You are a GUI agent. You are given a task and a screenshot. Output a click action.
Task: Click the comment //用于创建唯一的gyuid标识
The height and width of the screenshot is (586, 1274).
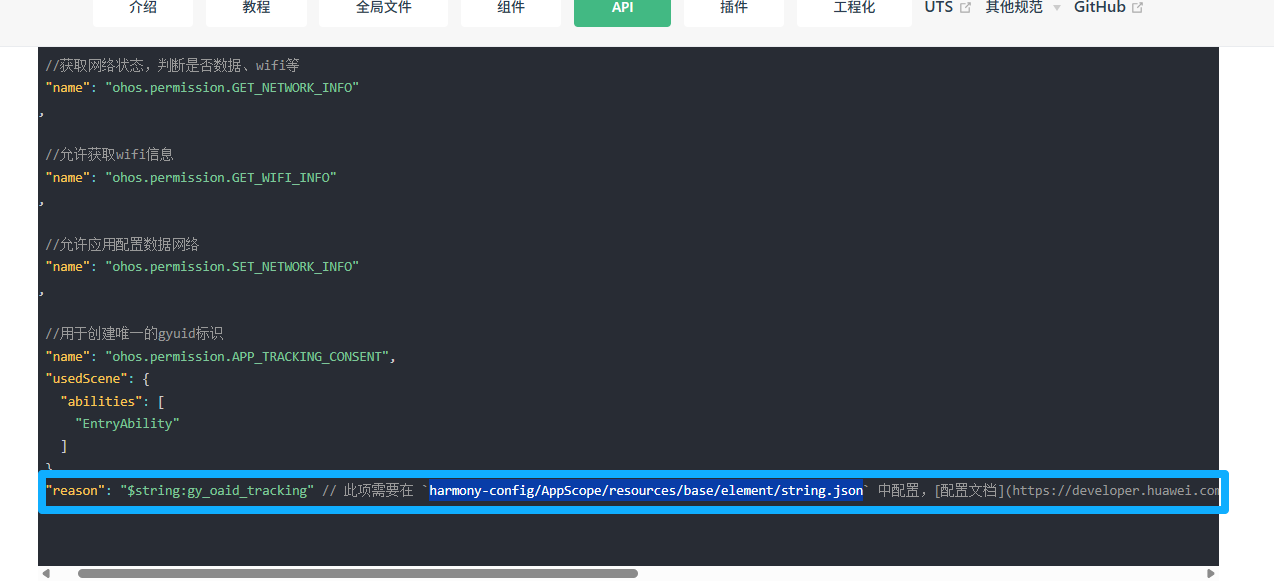pos(134,333)
